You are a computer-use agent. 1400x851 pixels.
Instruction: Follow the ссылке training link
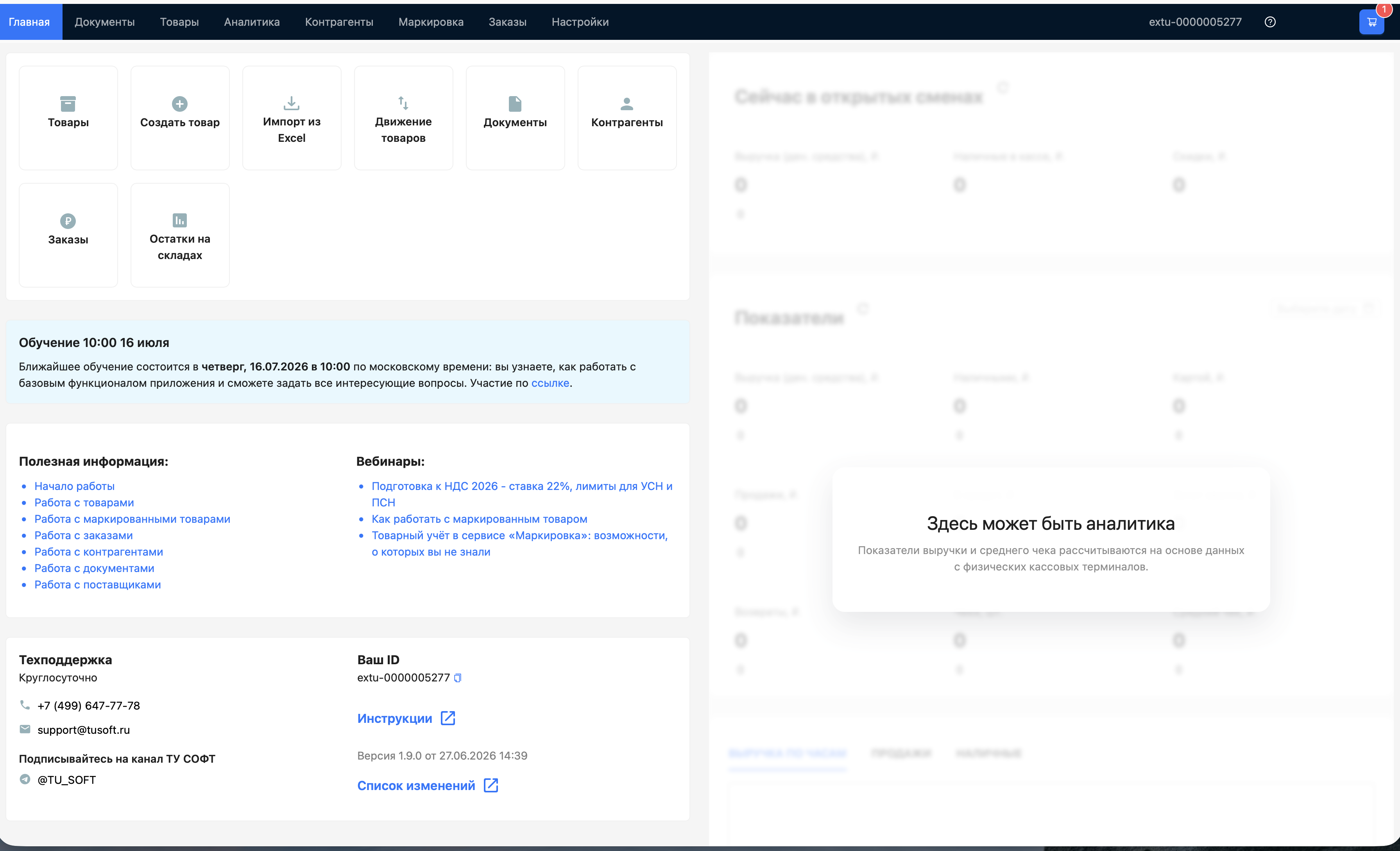550,383
